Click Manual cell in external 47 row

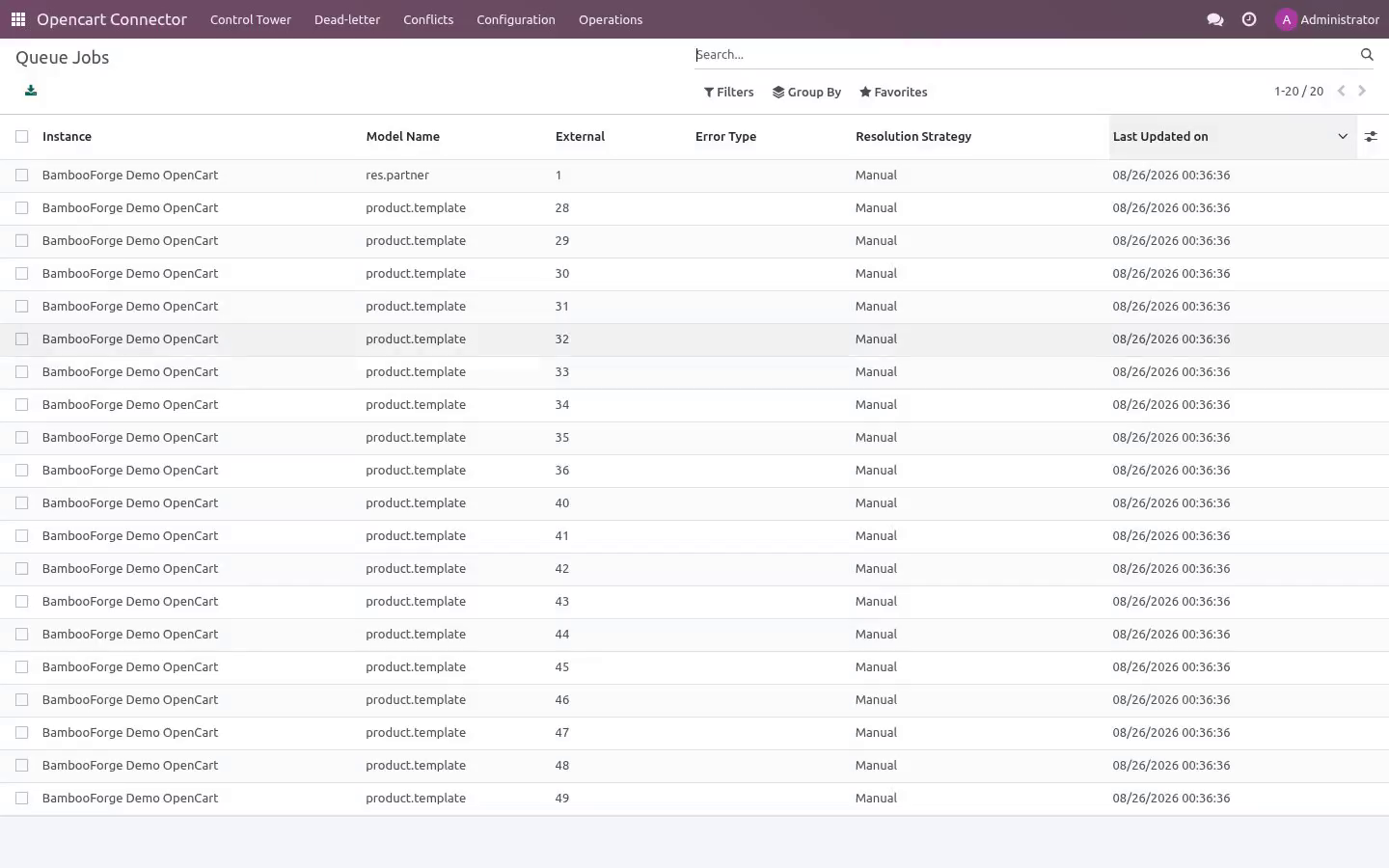point(876,733)
